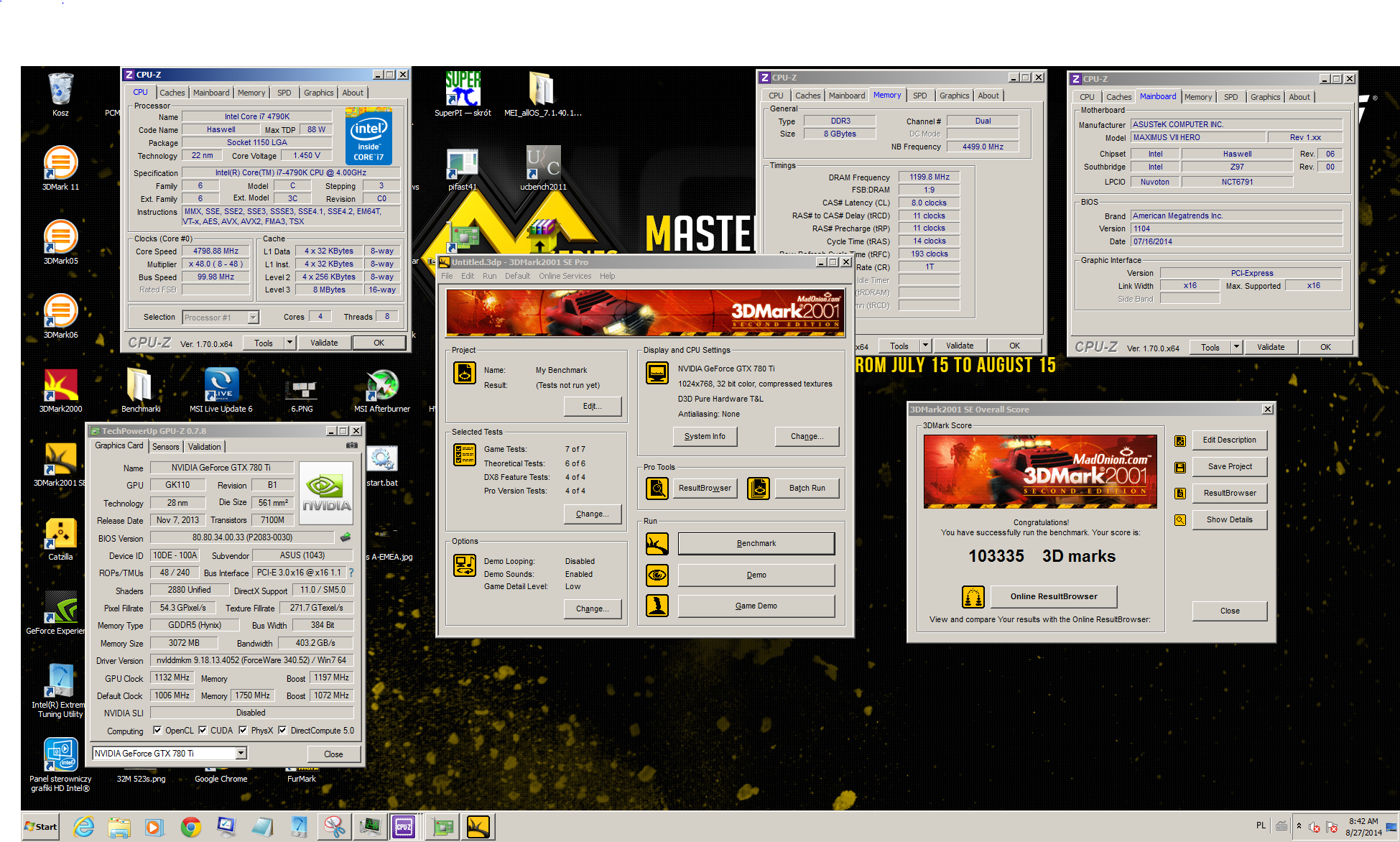Viewport: 1400px width, 842px height.
Task: Click the Game Demo joystick icon
Action: point(657,606)
